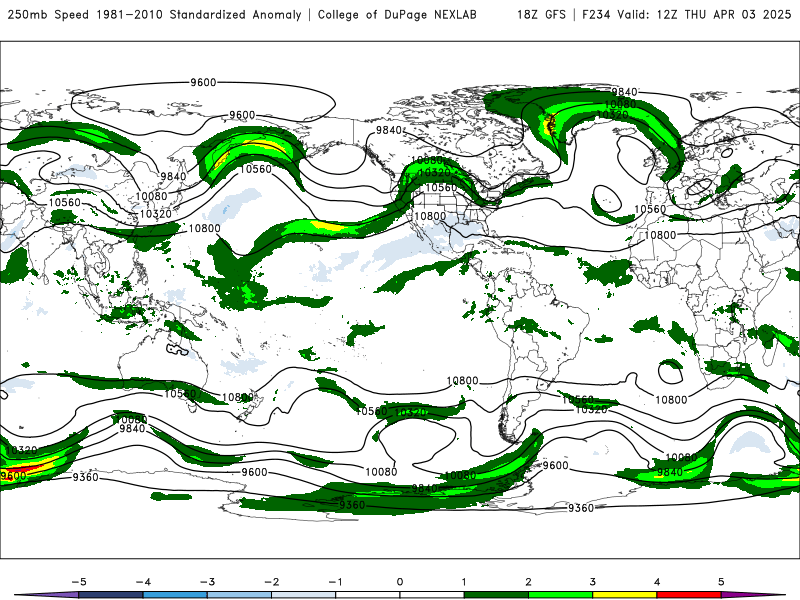
Task: Click the 10800 contour label over the southwestern United States
Action: [x=430, y=216]
